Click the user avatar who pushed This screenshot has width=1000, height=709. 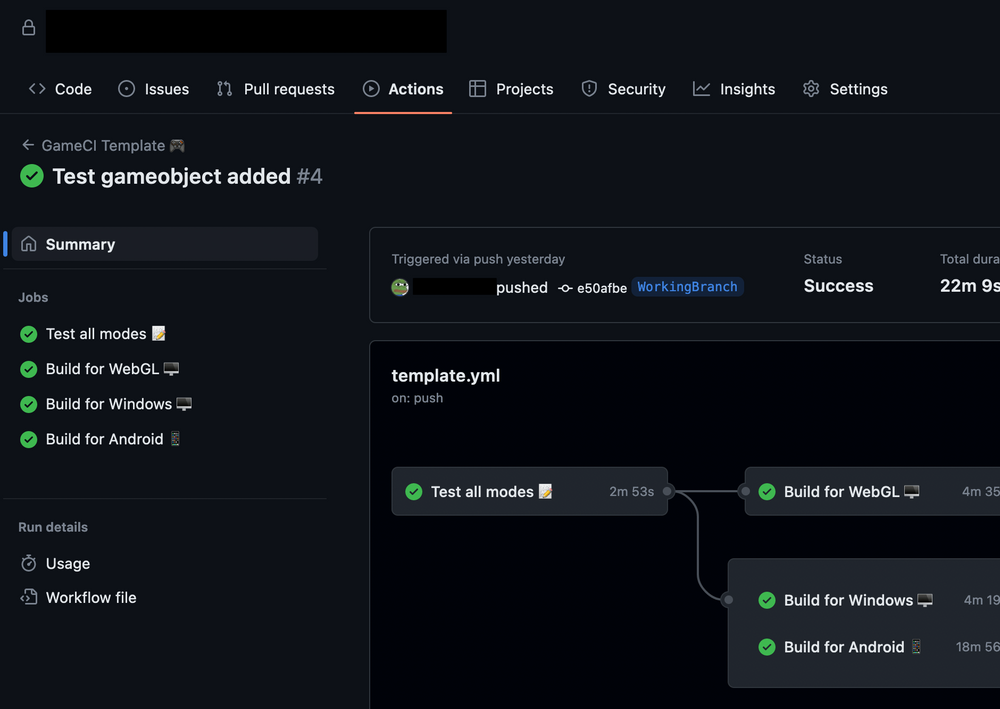[x=400, y=288]
